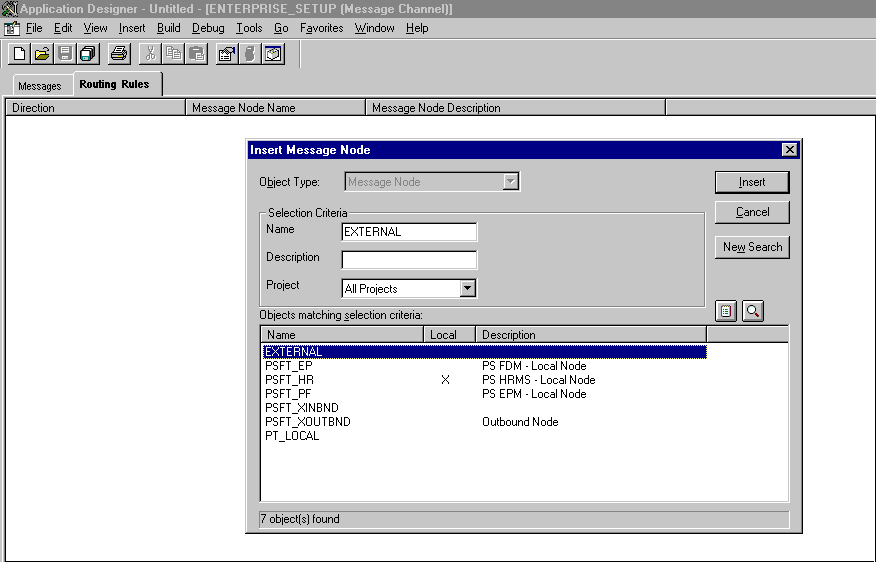Click the Open folder toolbar icon
This screenshot has height=562, width=876.
click(41, 53)
